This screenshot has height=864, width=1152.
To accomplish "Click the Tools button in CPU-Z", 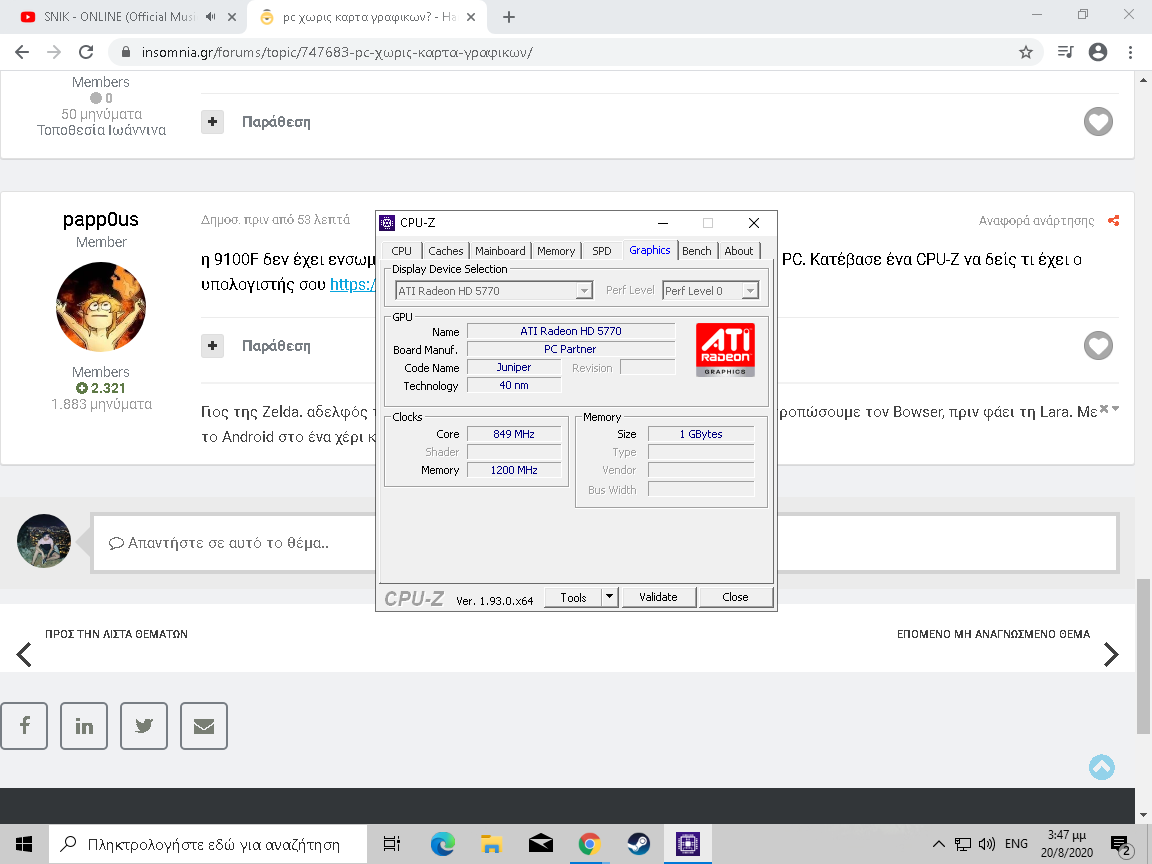I will 573,597.
